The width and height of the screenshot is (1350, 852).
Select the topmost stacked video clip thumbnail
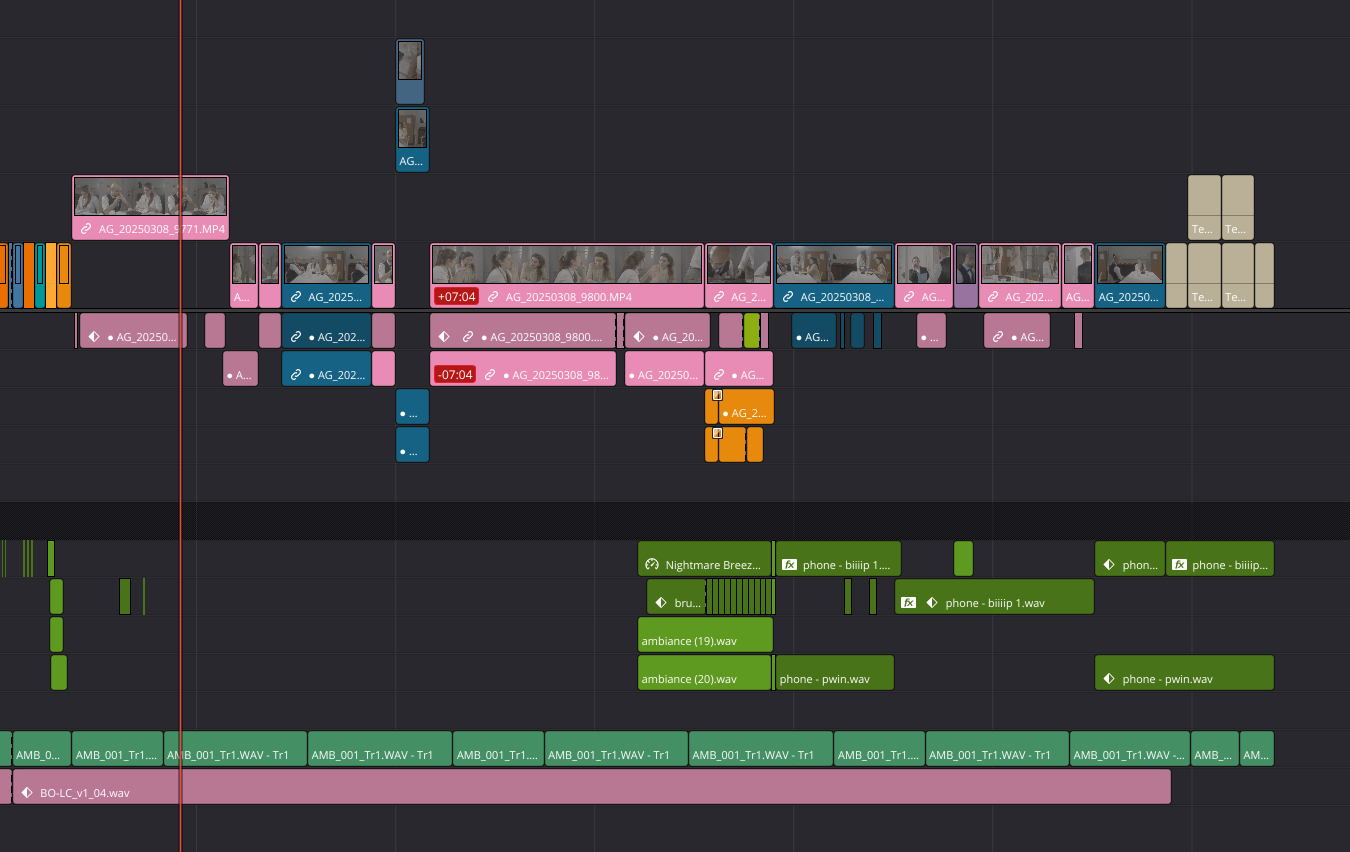click(410, 62)
